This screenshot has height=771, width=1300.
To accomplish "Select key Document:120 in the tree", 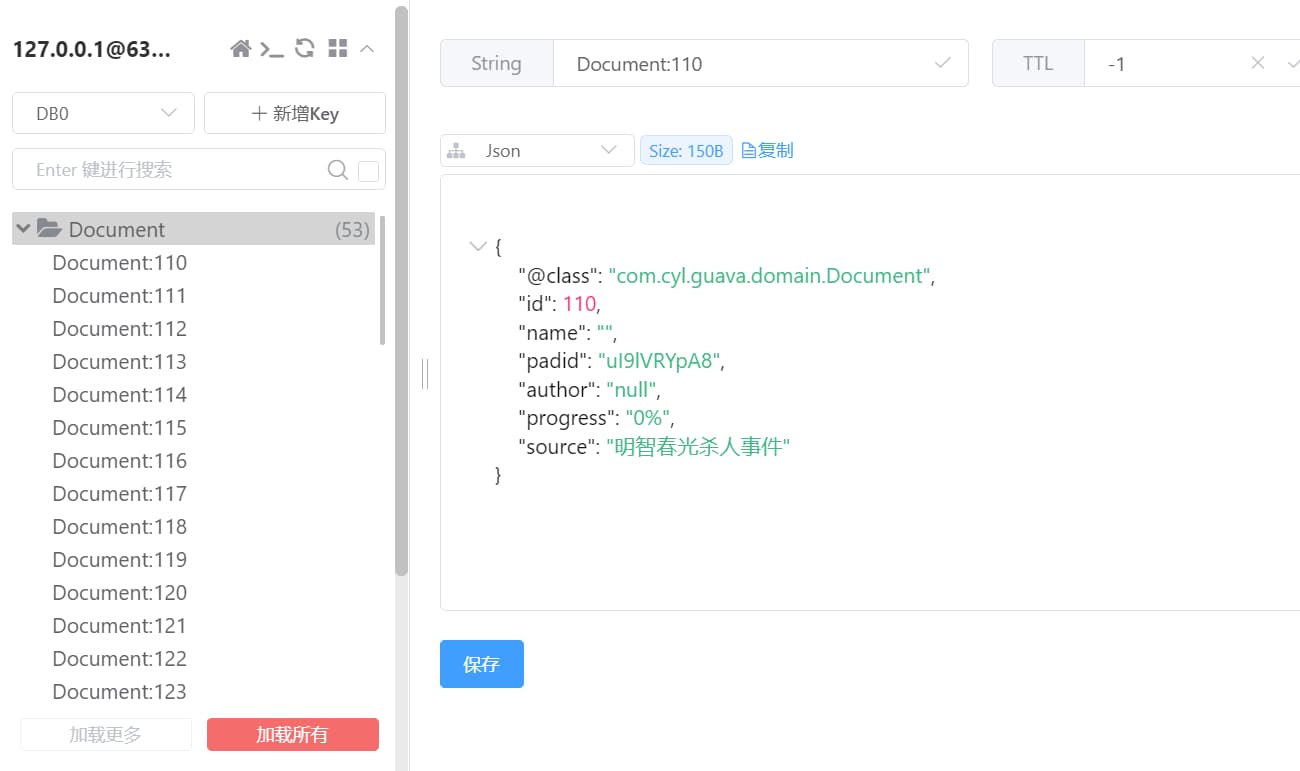I will pyautogui.click(x=120, y=593).
